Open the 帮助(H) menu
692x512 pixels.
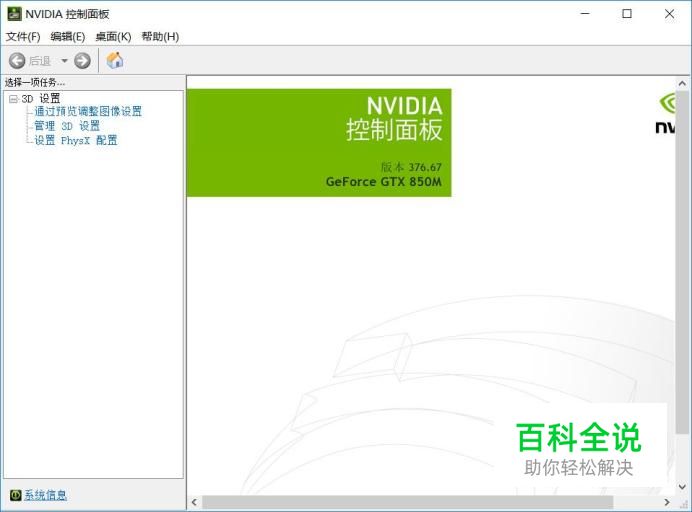(160, 37)
